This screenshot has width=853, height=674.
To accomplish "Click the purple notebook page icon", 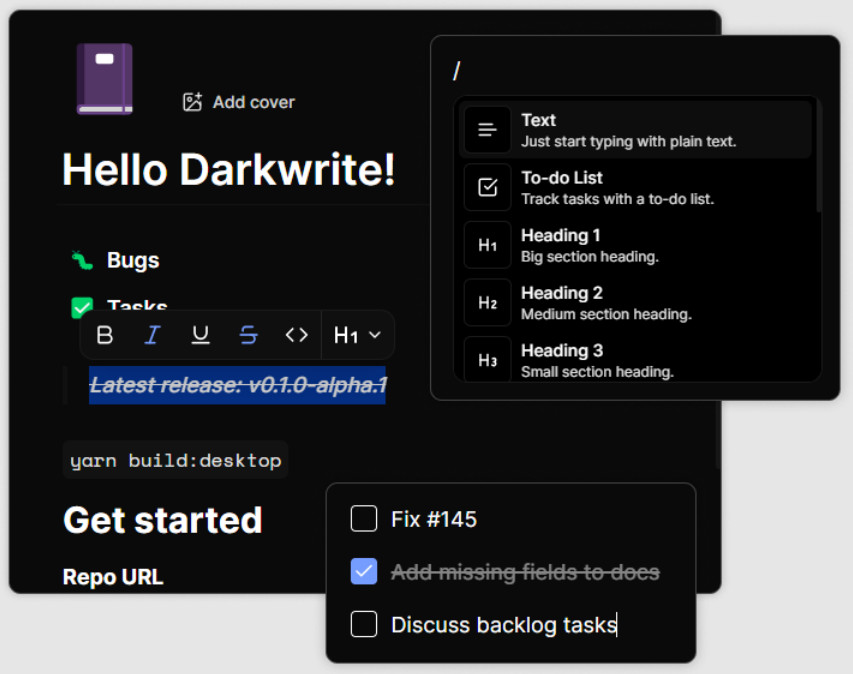I will 104,79.
